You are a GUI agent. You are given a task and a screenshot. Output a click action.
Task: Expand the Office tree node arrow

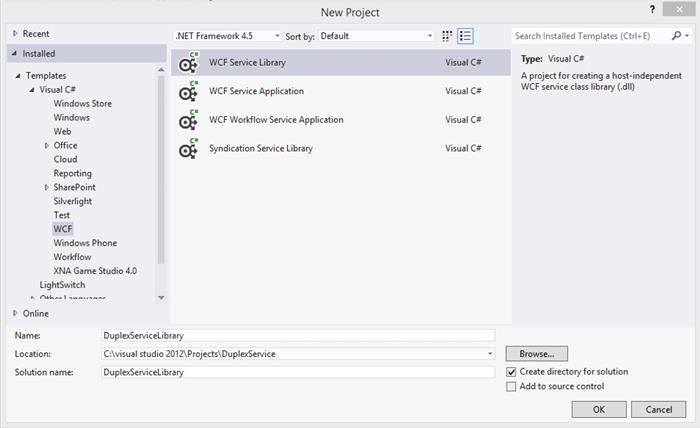point(46,145)
